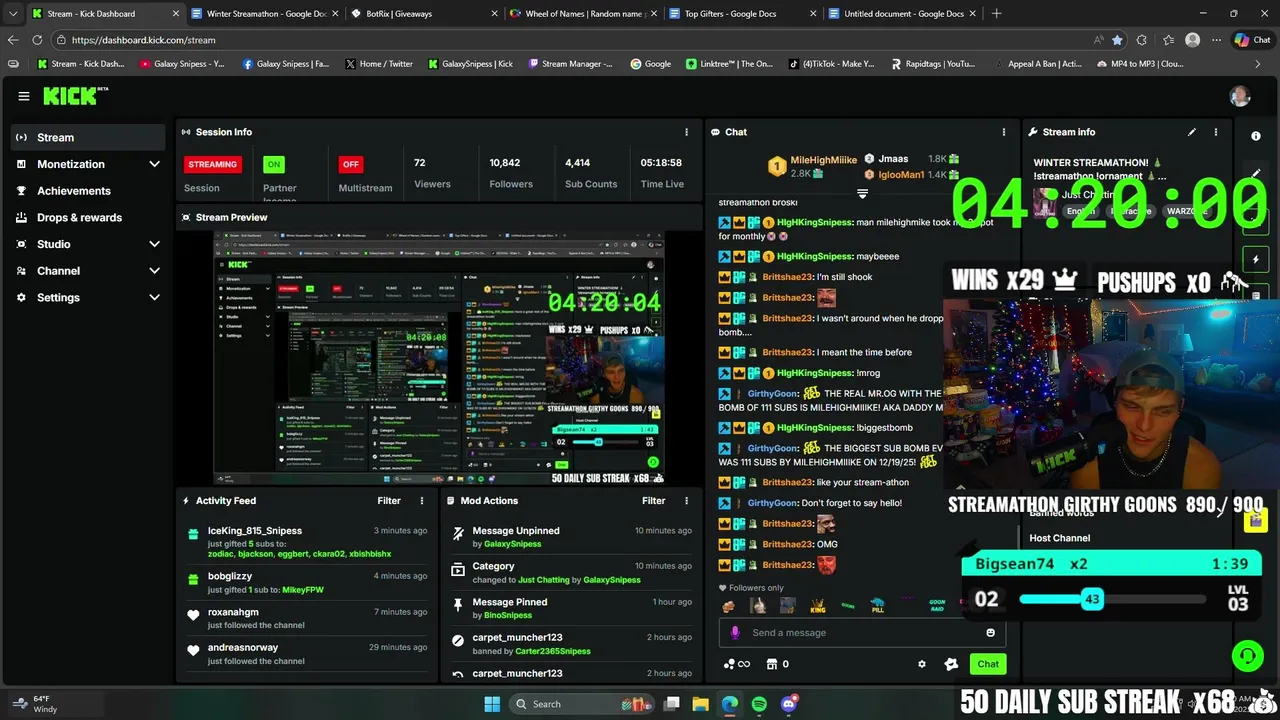Open GalaxySnipess Kick bookmark
The image size is (1280, 720).
pos(470,64)
